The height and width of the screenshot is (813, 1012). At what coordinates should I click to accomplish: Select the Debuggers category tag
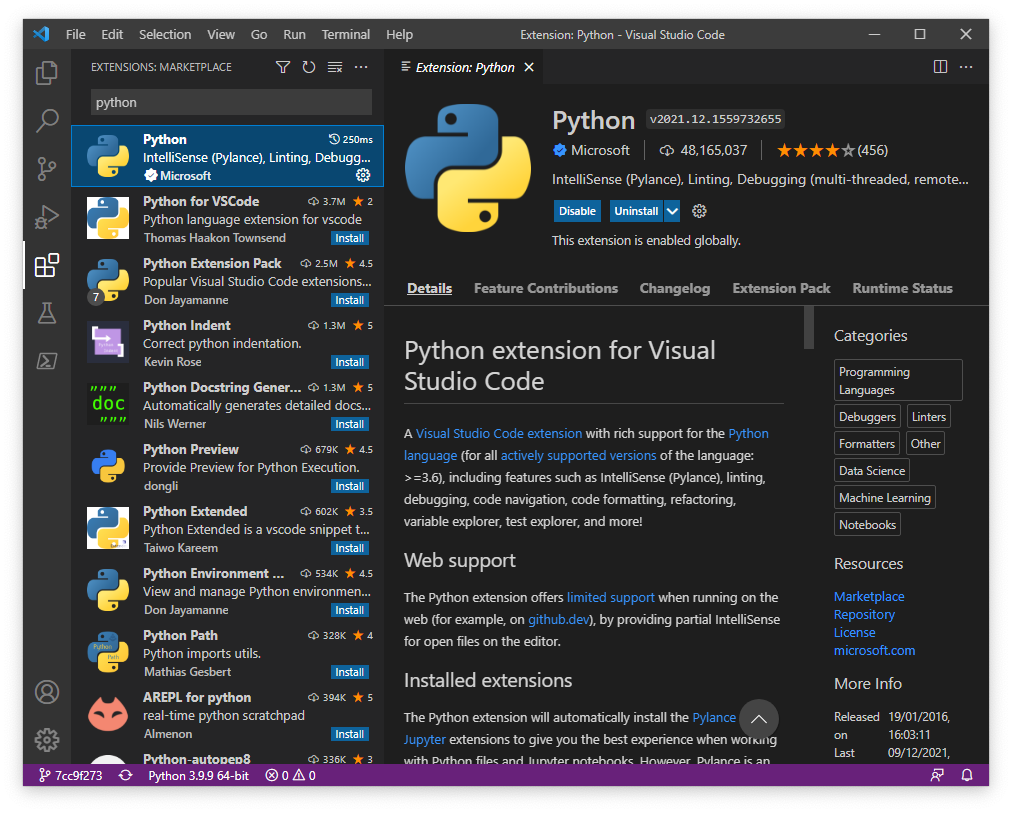(x=867, y=417)
